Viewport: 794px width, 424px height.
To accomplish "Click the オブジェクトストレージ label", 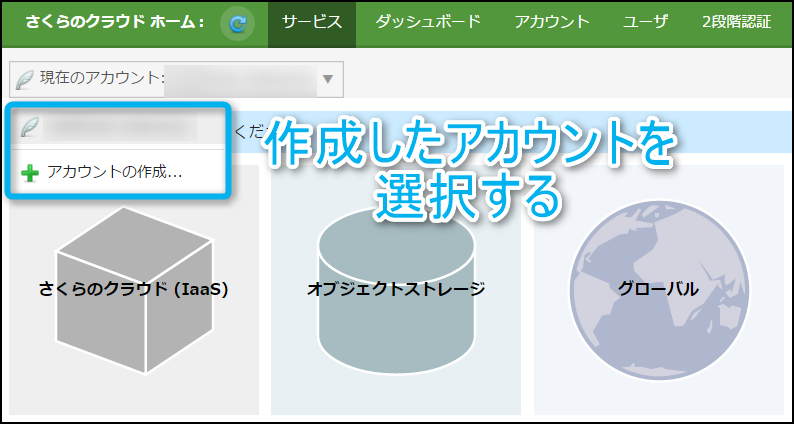I will [x=396, y=290].
